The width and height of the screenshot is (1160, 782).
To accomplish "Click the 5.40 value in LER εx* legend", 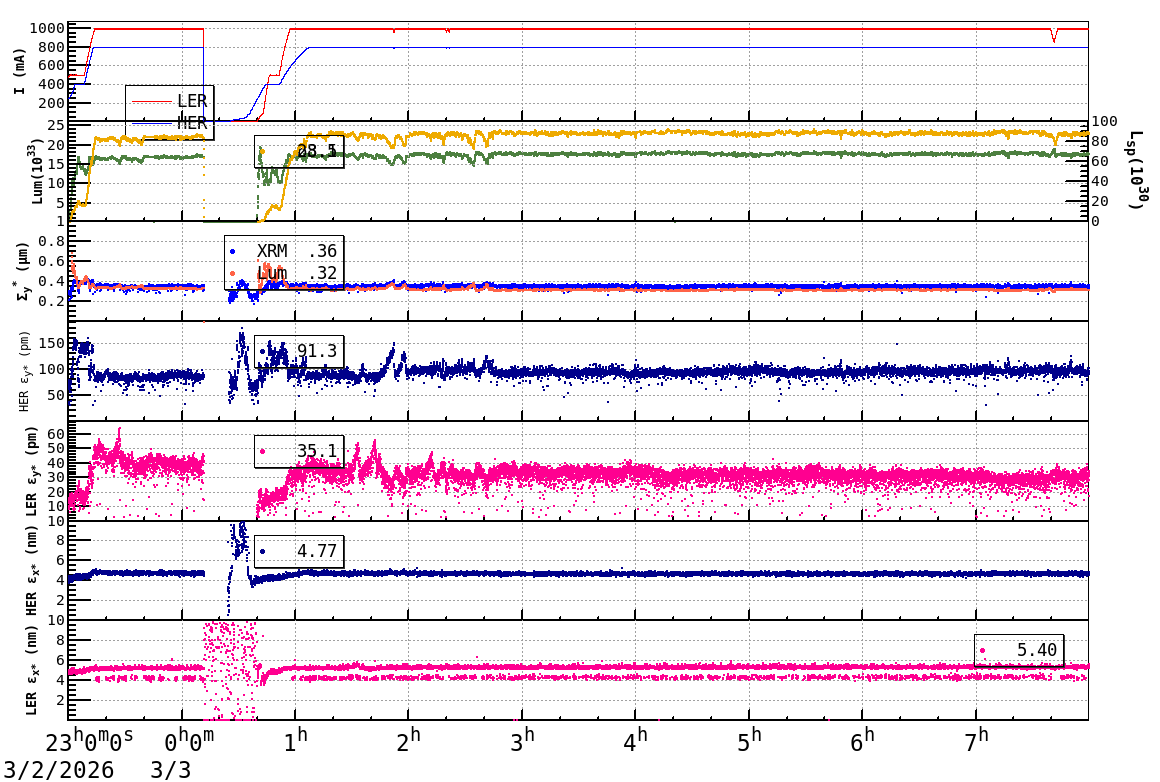I will (1036, 650).
